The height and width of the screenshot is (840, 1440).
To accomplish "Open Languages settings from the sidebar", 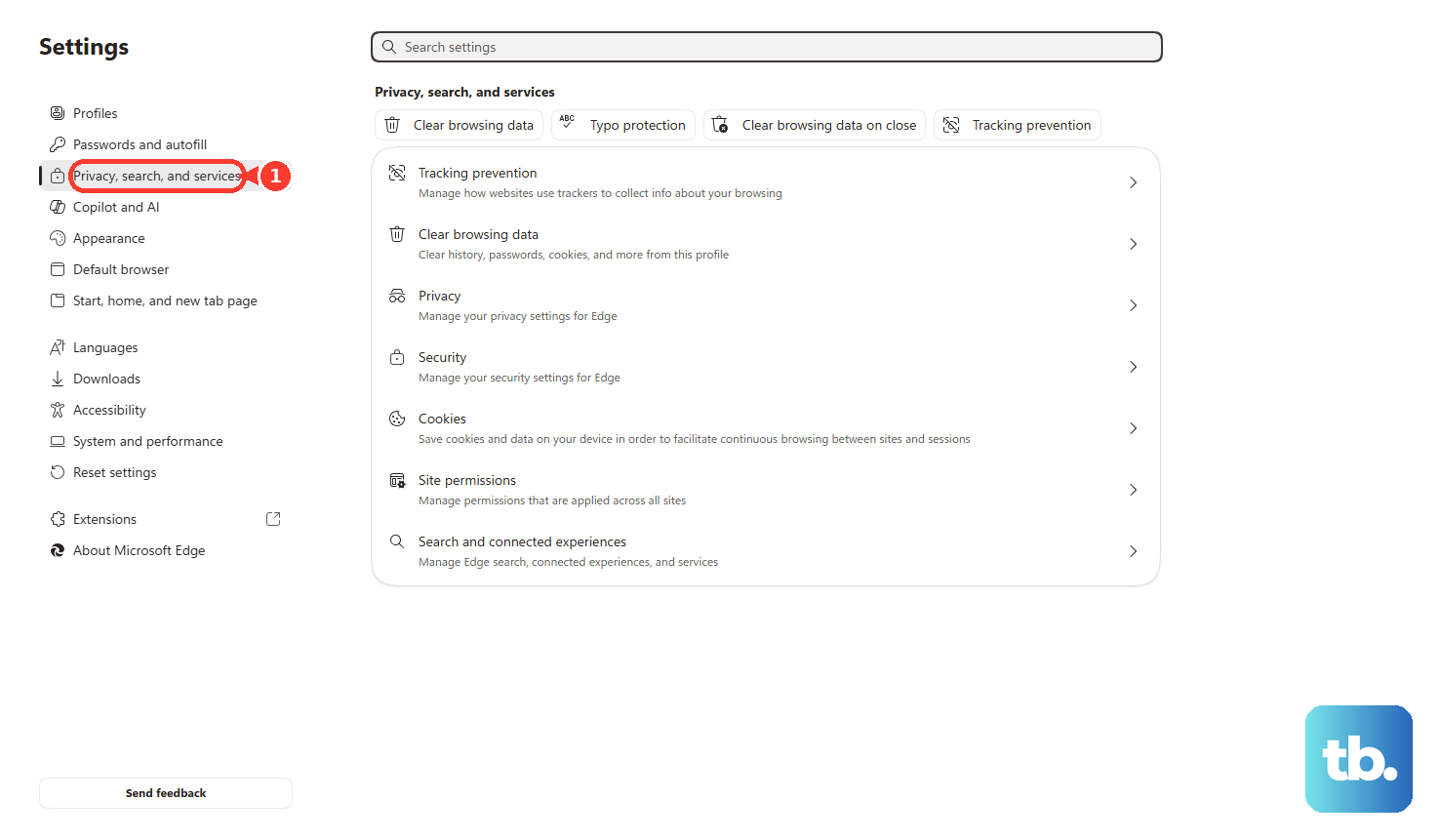I will [x=166, y=347].
